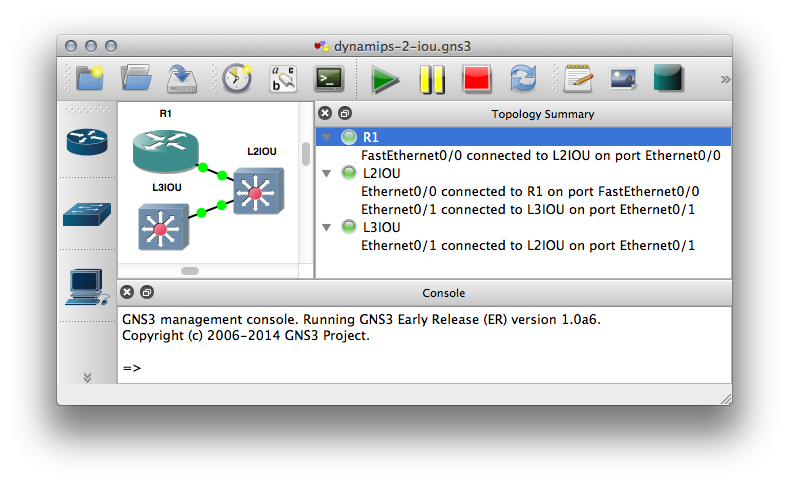Show more toolbar items via double chevron
The height and width of the screenshot is (484, 789).
coord(725,79)
